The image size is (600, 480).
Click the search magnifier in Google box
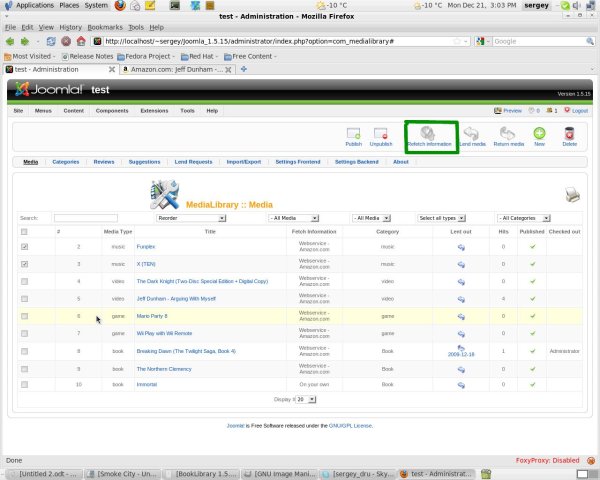pyautogui.click(x=590, y=41)
